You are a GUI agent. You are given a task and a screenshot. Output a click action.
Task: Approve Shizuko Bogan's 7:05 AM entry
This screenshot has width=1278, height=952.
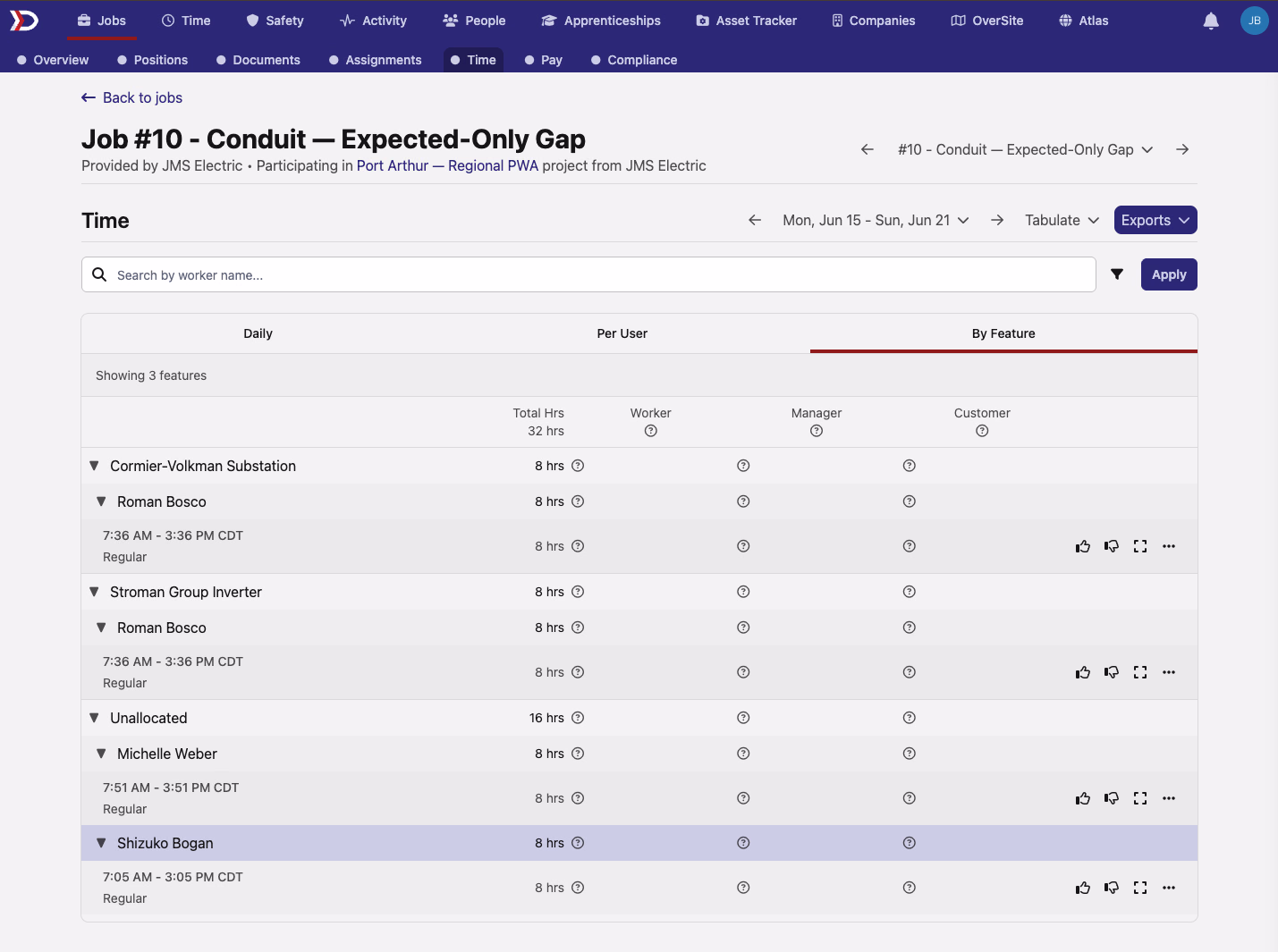pyautogui.click(x=1083, y=888)
